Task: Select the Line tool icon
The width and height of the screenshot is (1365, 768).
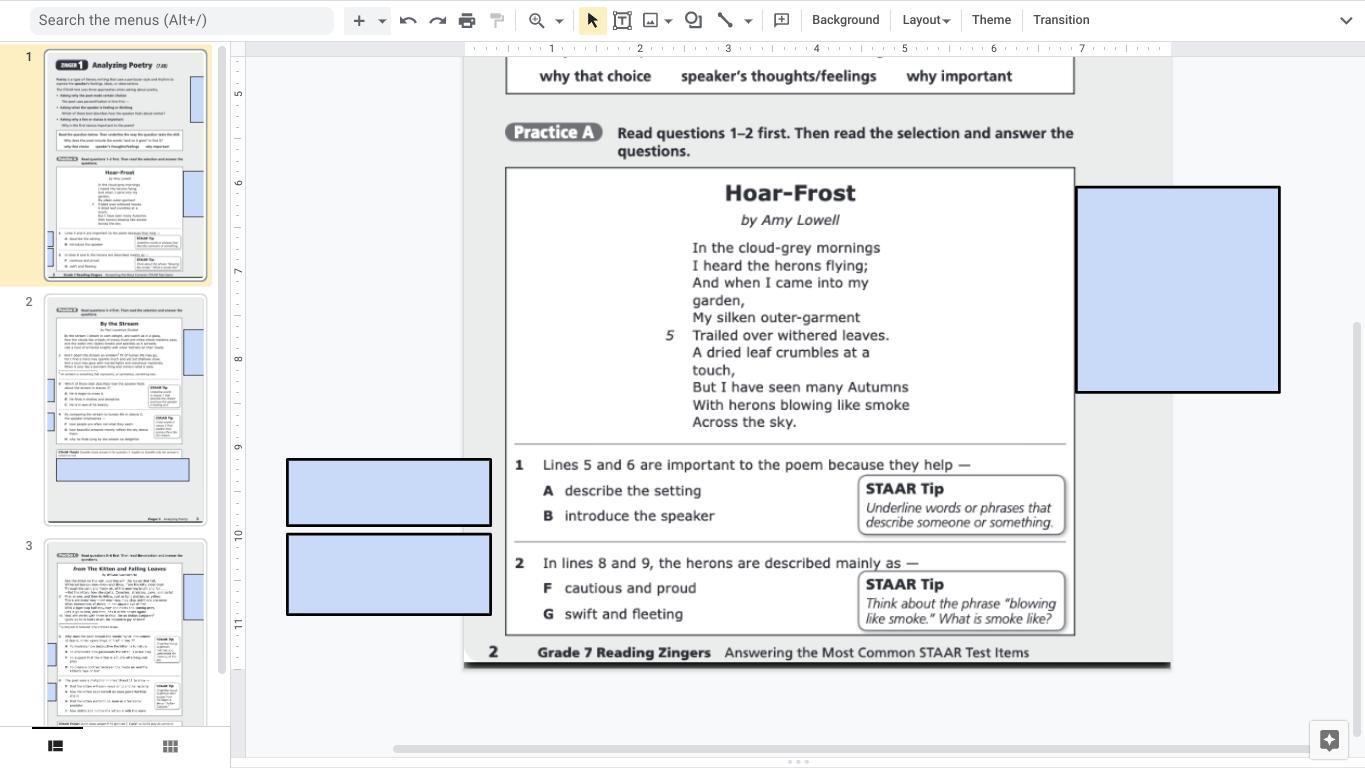Action: (725, 20)
